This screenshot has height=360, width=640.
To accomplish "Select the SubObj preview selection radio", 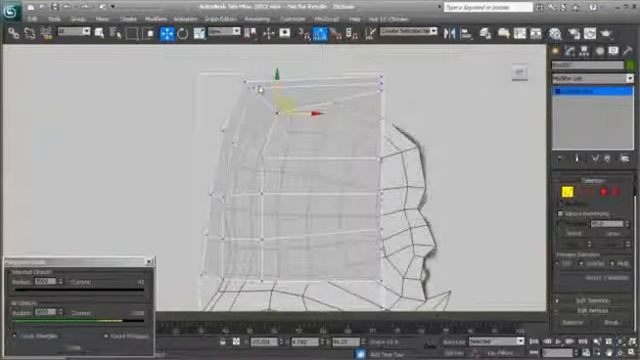I will [x=581, y=264].
